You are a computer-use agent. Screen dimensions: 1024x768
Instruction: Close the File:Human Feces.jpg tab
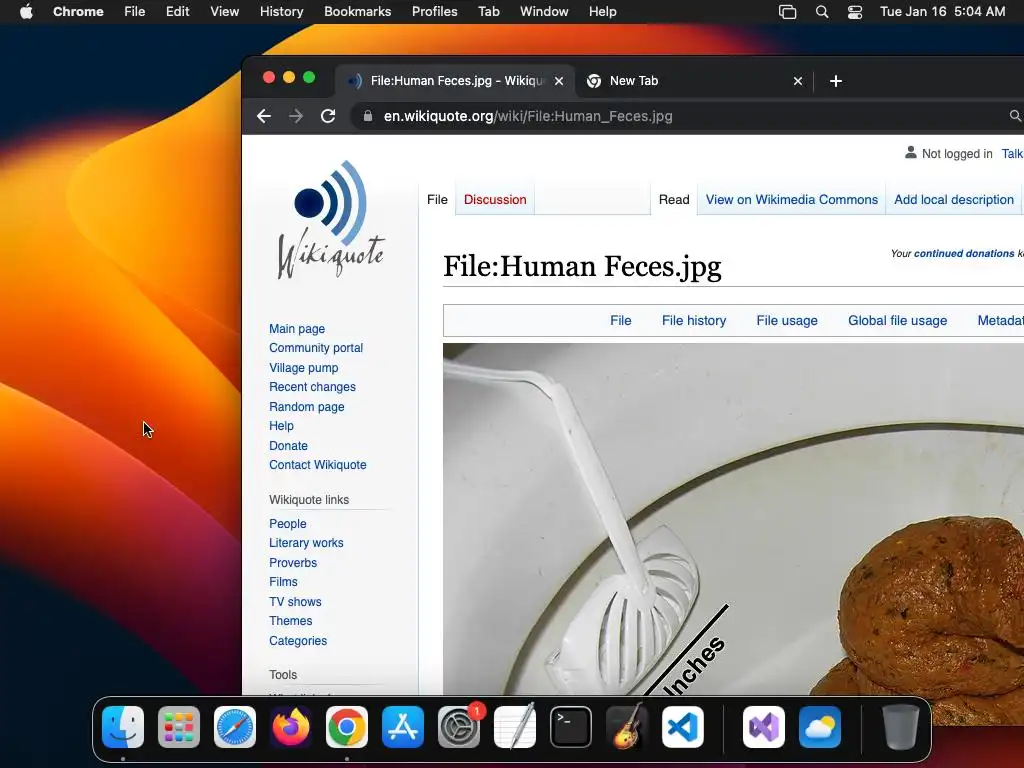559,81
